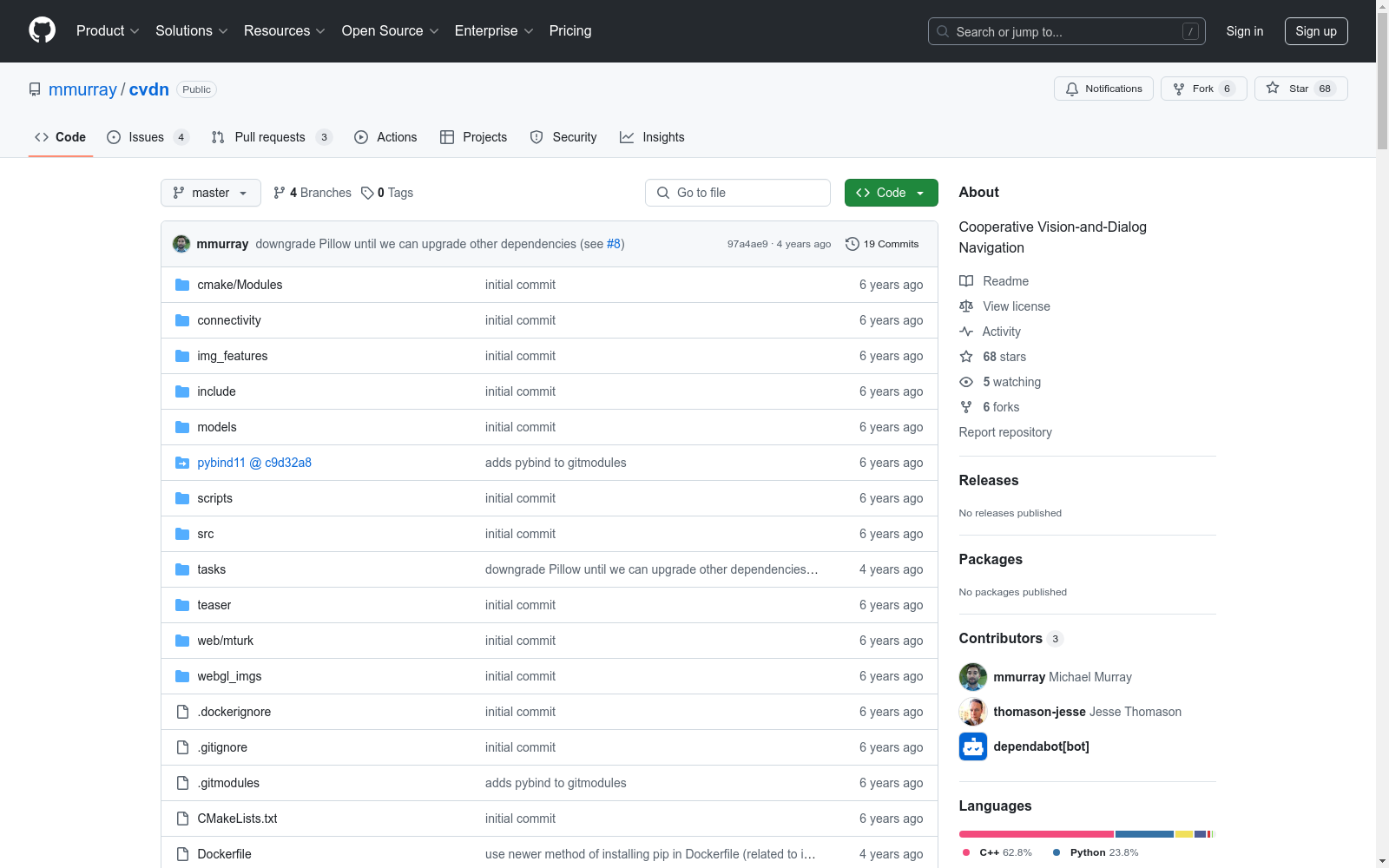
Task: Open the Packages heading link
Action: click(x=991, y=559)
